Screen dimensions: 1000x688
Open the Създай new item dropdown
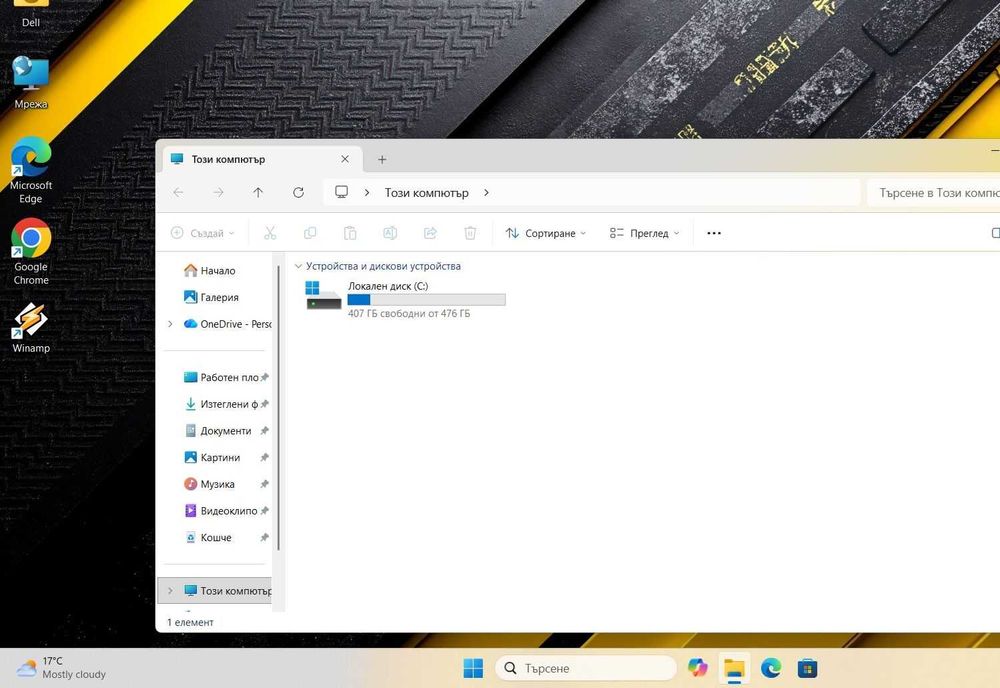pyautogui.click(x=203, y=233)
